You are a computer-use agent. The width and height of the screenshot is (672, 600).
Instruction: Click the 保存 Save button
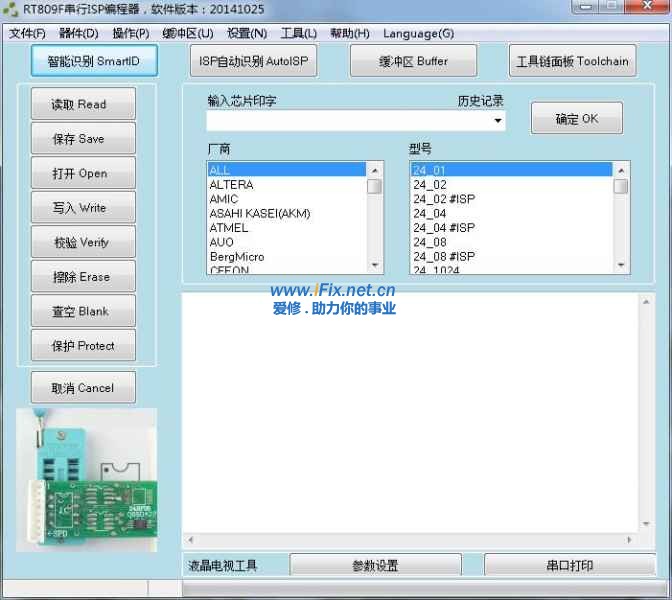click(83, 138)
